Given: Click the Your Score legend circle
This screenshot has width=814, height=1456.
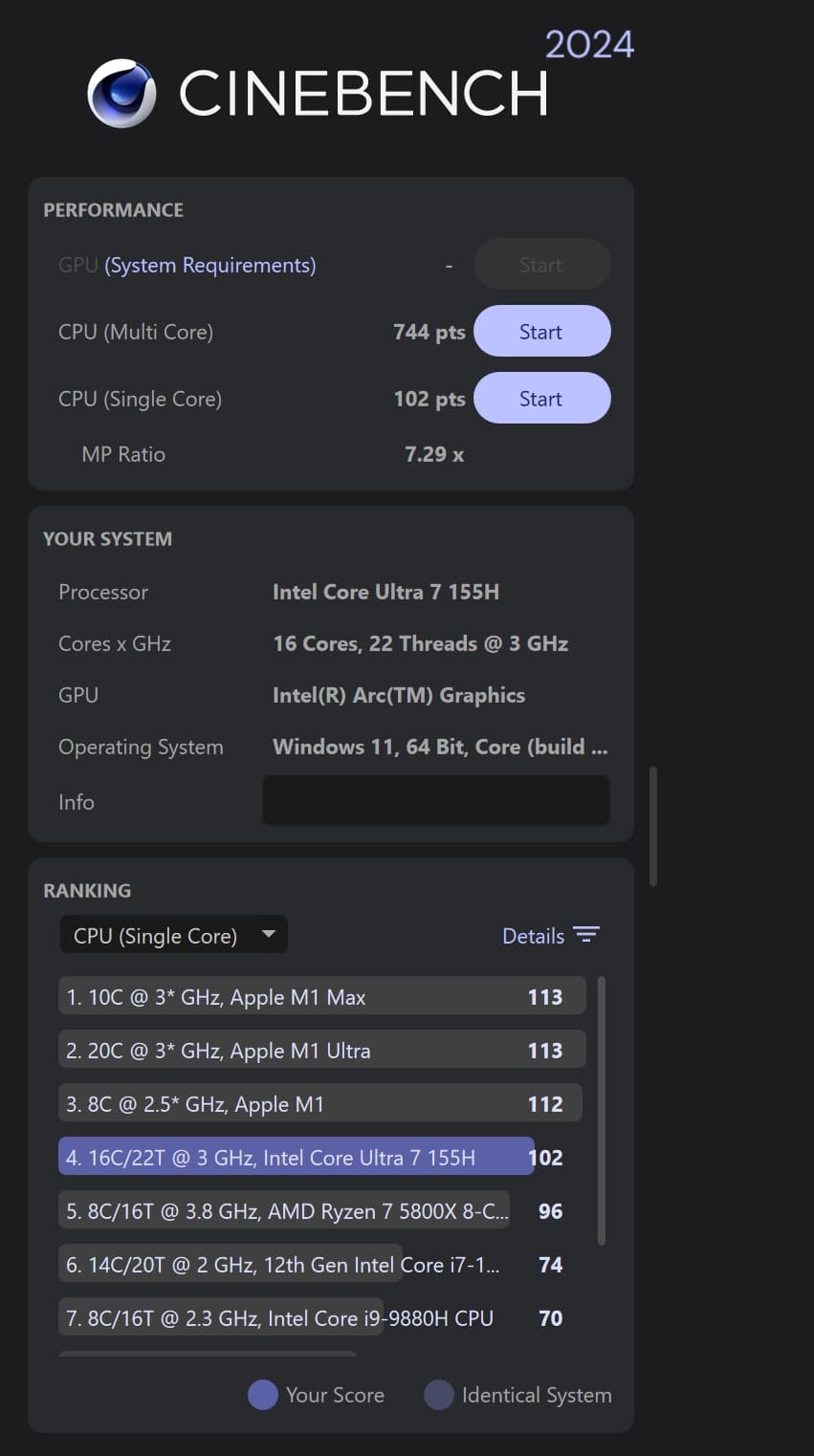Looking at the screenshot, I should (x=263, y=1395).
